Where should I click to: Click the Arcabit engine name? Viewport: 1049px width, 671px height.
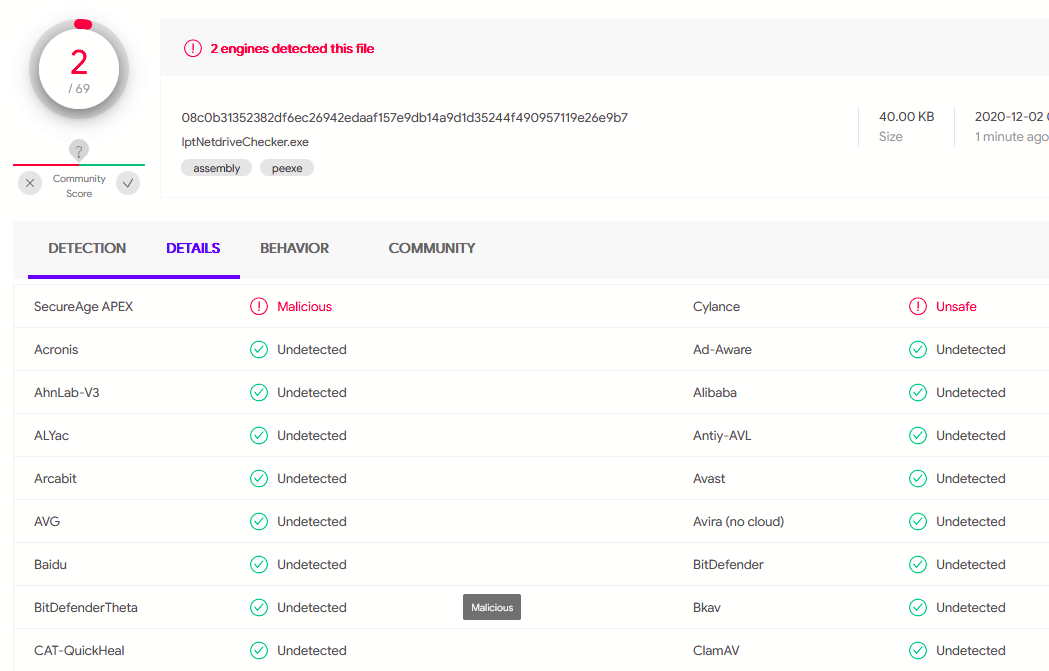pyautogui.click(x=56, y=478)
